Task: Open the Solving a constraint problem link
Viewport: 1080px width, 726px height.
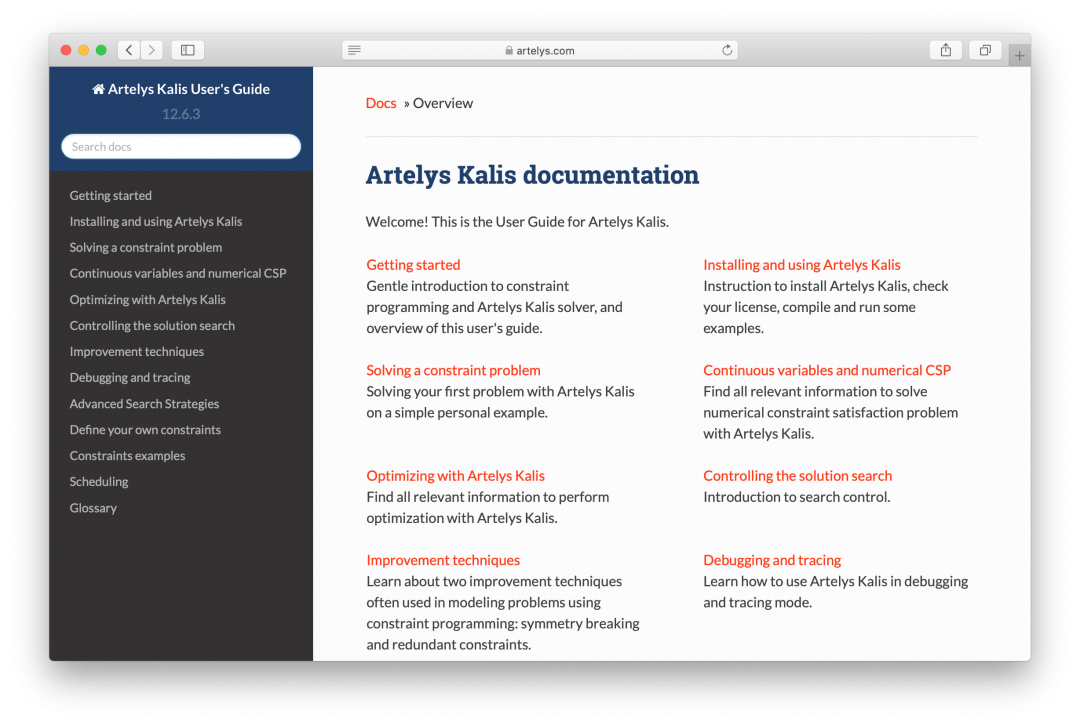Action: [453, 370]
